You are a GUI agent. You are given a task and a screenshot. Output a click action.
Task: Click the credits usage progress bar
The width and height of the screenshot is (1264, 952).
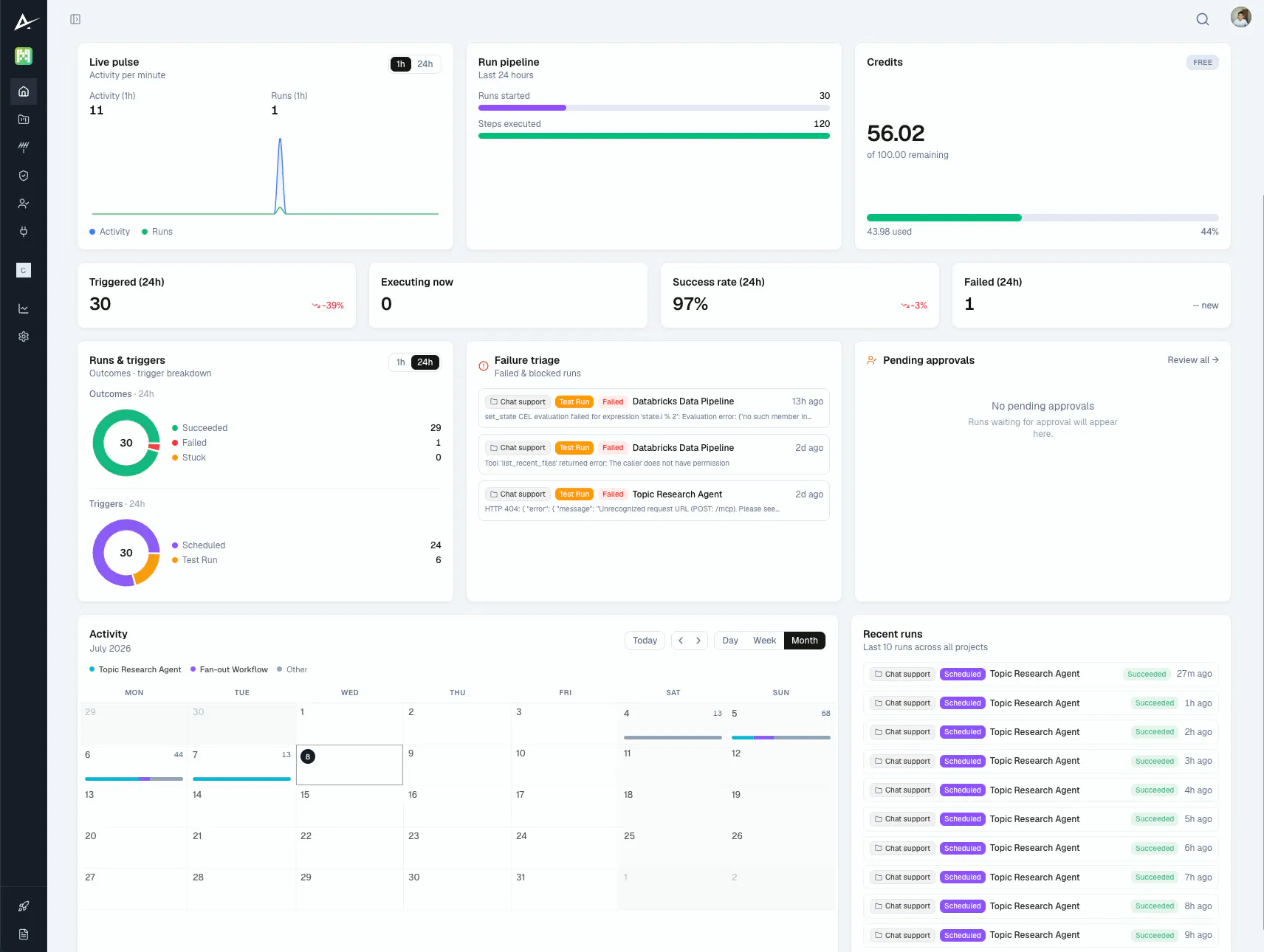click(1043, 218)
